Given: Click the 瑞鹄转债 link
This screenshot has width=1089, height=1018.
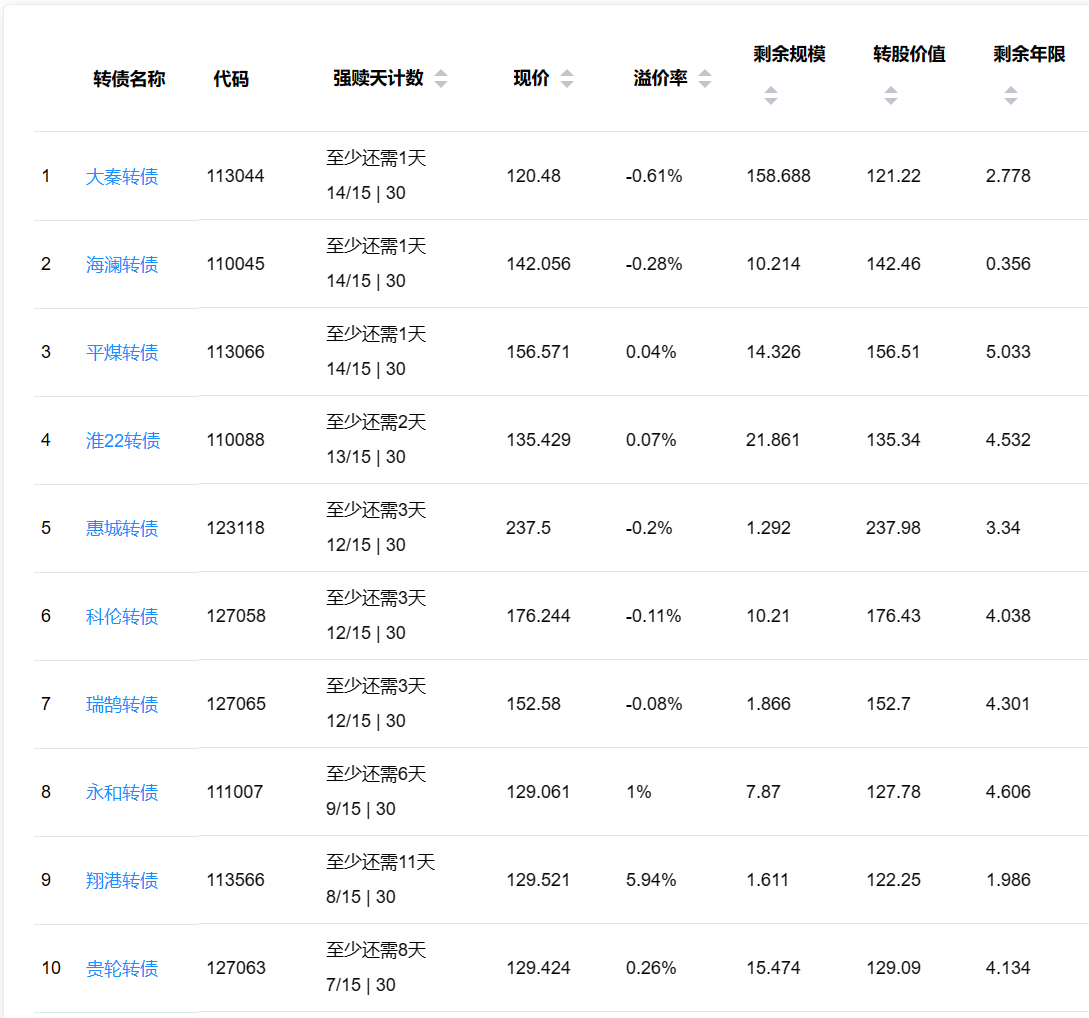Looking at the screenshot, I should pyautogui.click(x=122, y=705).
